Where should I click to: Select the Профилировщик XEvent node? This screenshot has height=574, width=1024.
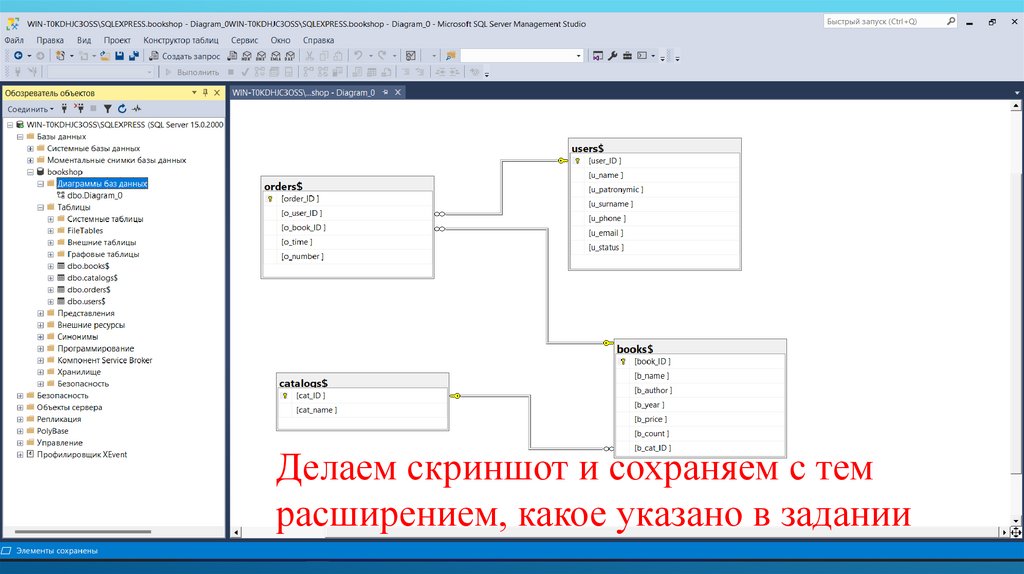pos(82,454)
